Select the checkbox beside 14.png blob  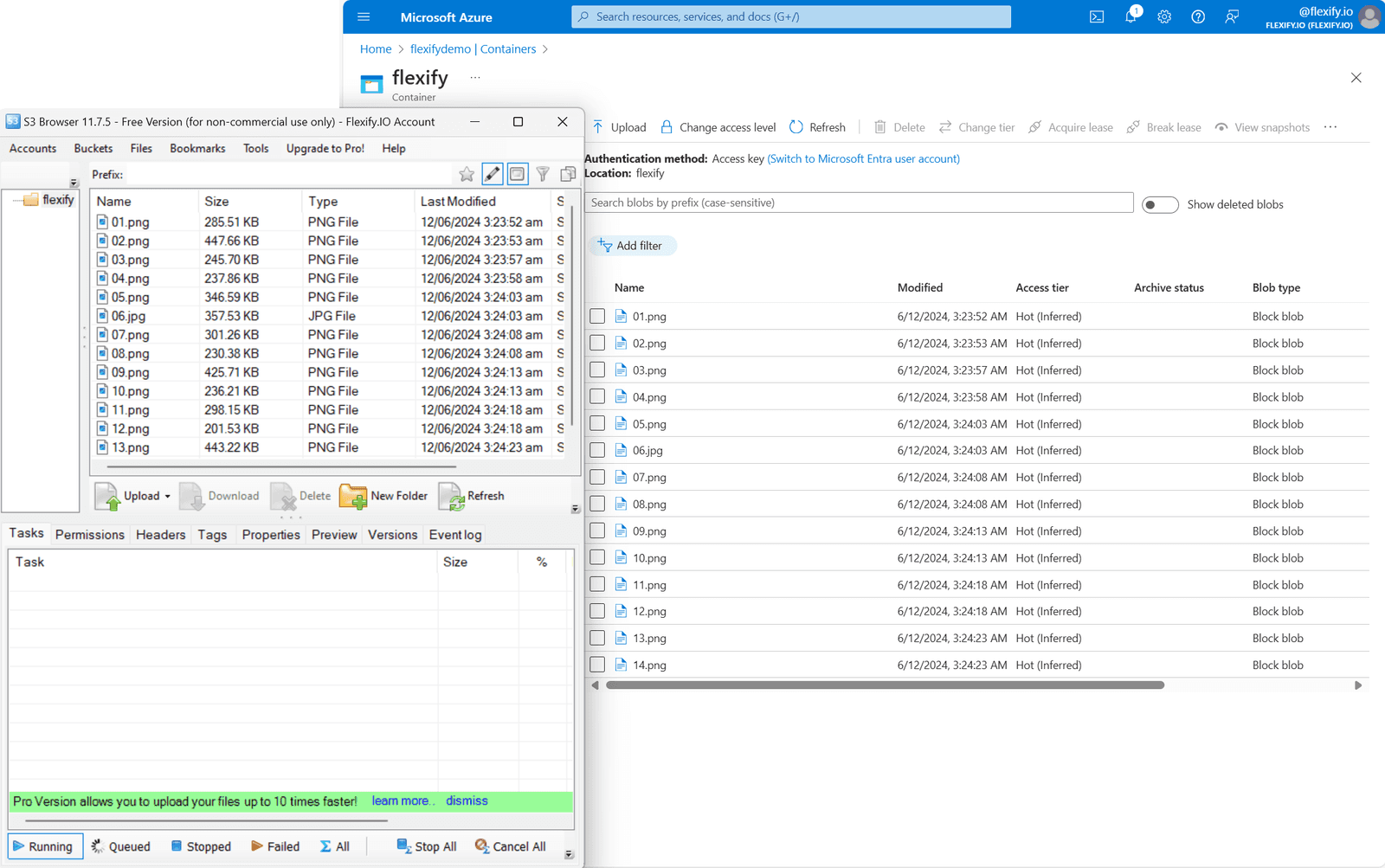tap(597, 665)
